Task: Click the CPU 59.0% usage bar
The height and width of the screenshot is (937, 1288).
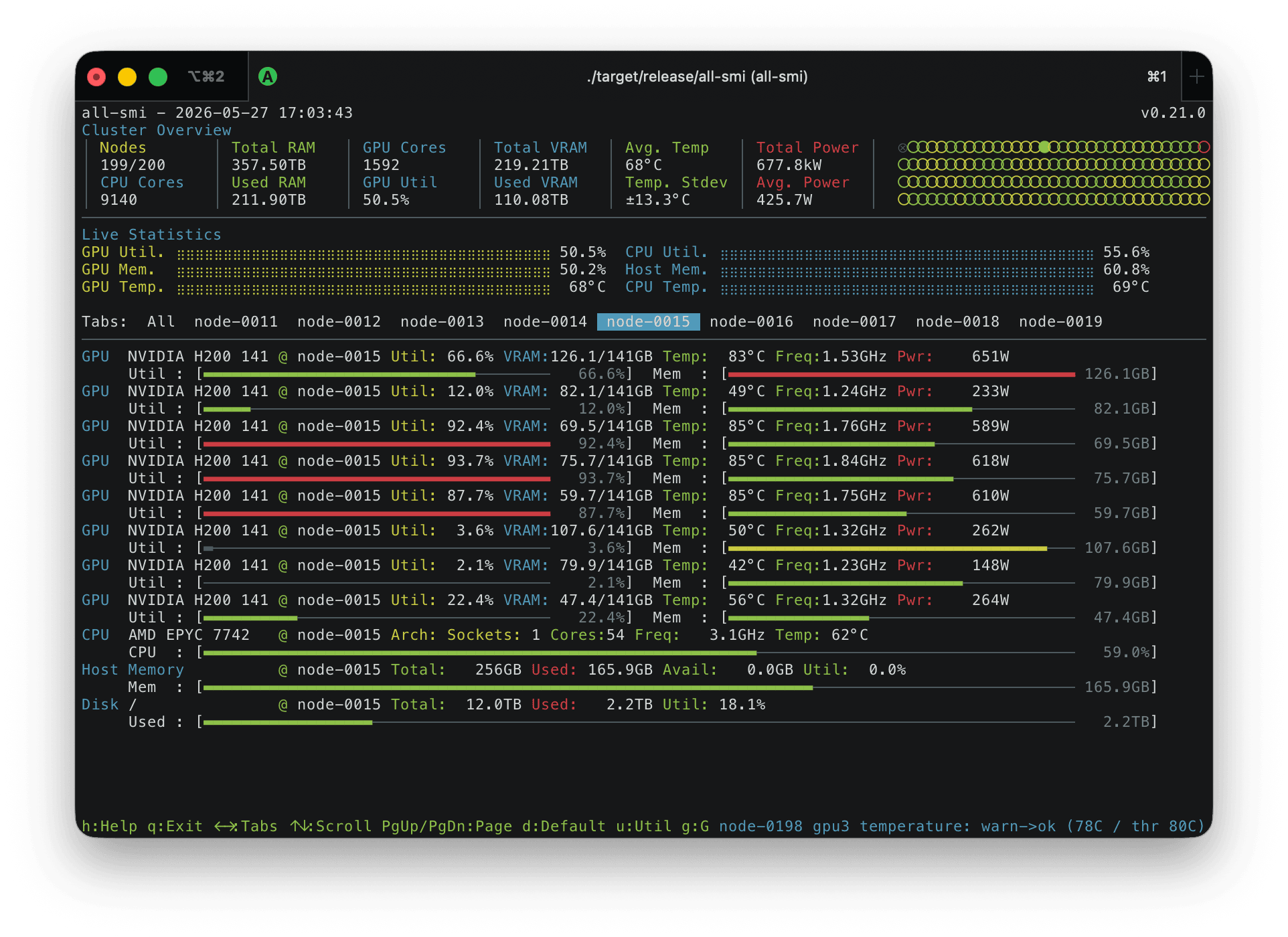Action: coord(639,653)
